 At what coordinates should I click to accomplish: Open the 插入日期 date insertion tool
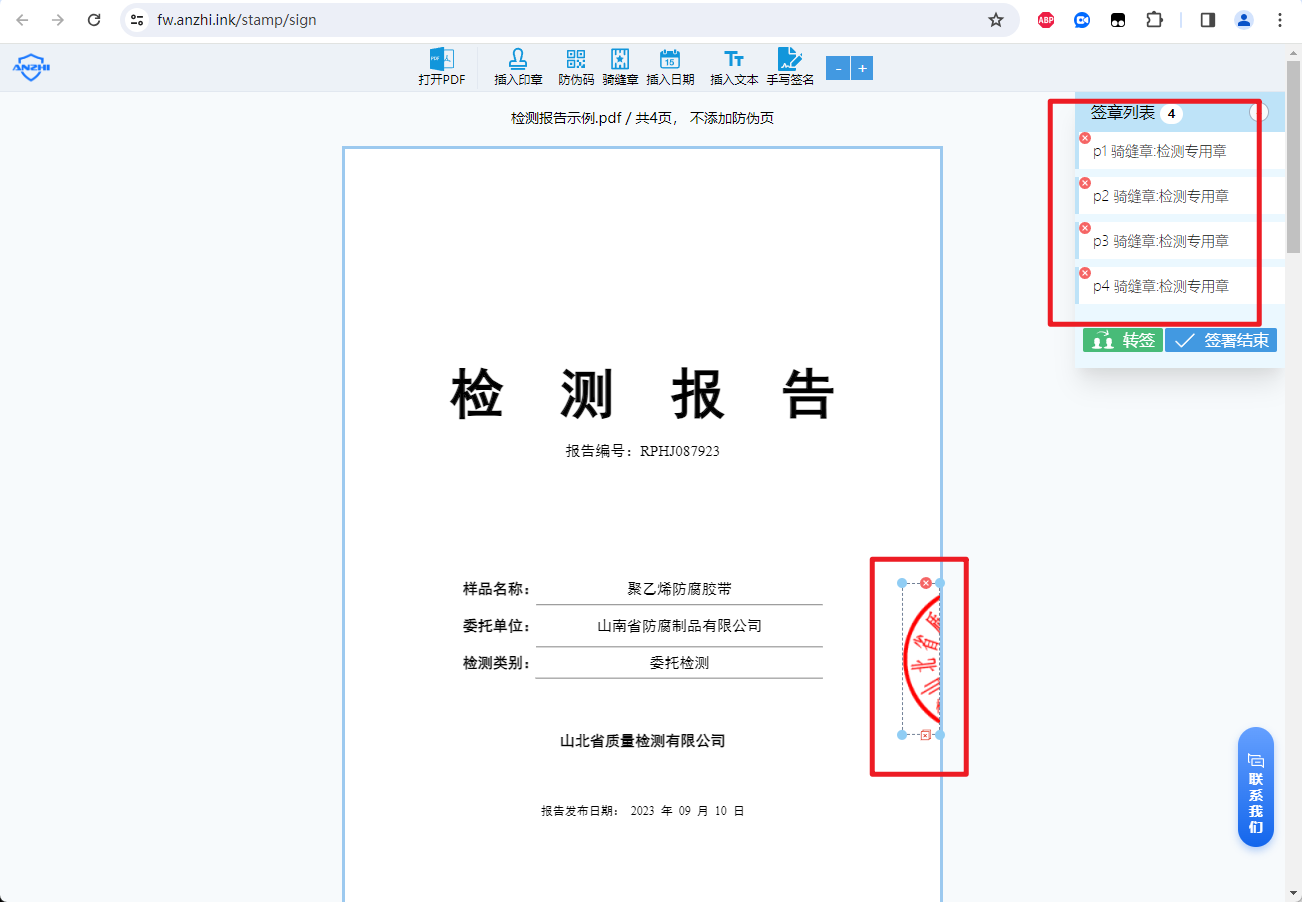pos(669,67)
